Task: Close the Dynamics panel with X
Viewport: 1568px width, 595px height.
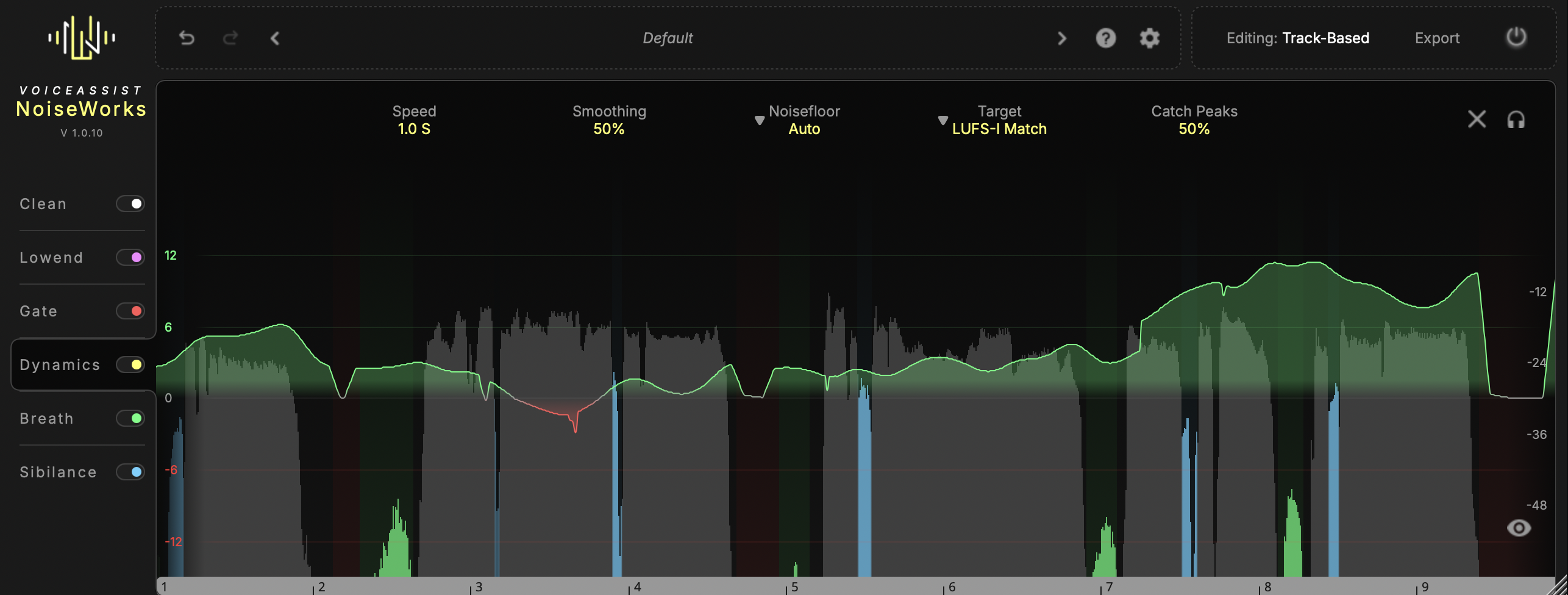Action: (x=1477, y=119)
